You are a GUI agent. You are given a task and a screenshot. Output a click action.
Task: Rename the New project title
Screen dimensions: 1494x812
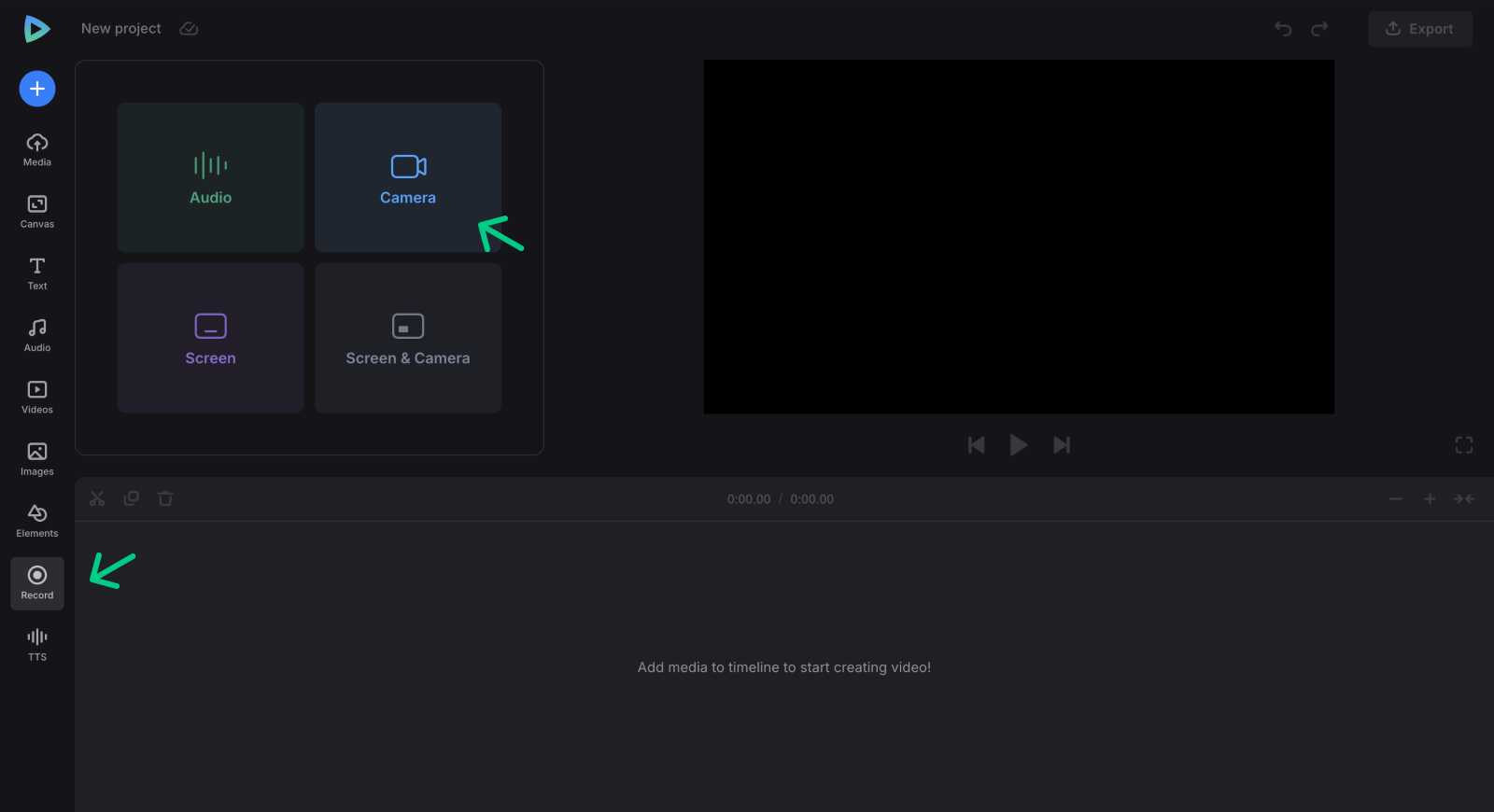coord(121,29)
